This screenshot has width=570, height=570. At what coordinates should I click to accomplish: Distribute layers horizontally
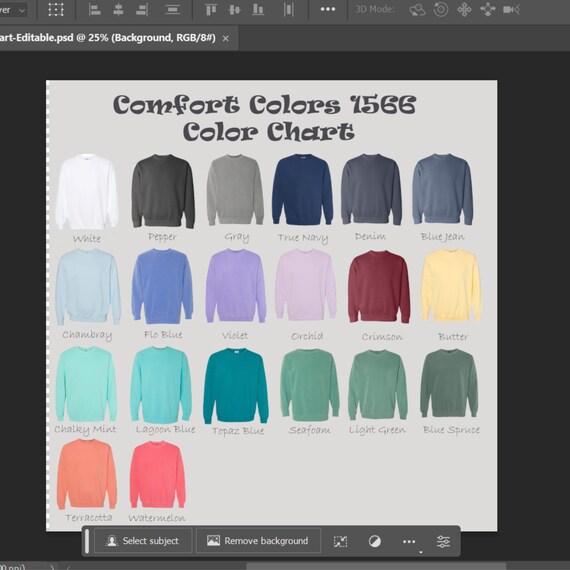tap(289, 10)
